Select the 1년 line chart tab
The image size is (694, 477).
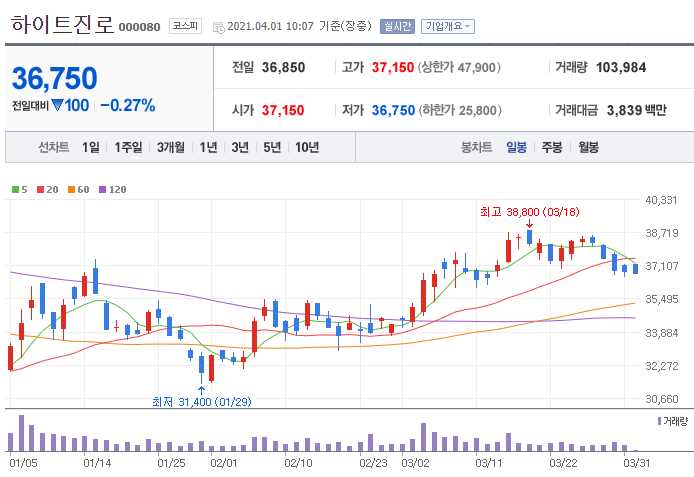208,147
